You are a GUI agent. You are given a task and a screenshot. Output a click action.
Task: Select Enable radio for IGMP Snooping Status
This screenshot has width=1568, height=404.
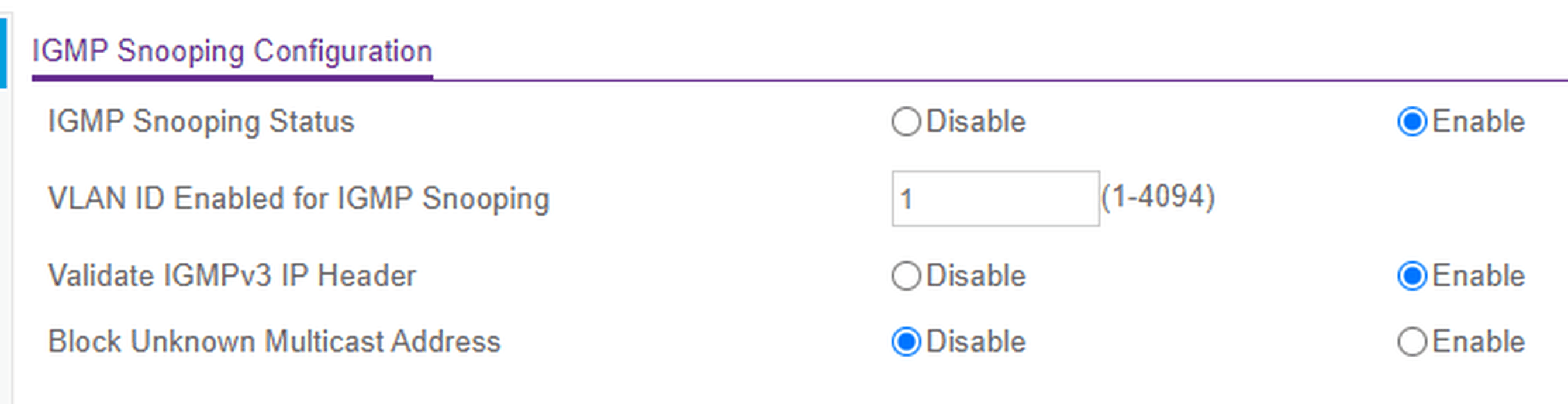click(x=1411, y=122)
